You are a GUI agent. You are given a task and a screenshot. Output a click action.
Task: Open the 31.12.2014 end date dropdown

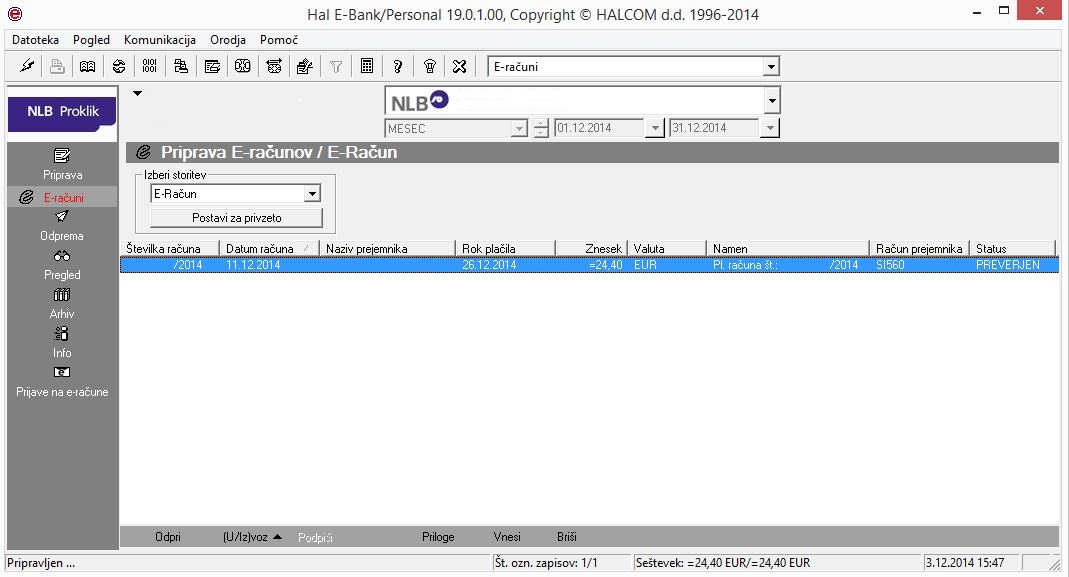(770, 128)
